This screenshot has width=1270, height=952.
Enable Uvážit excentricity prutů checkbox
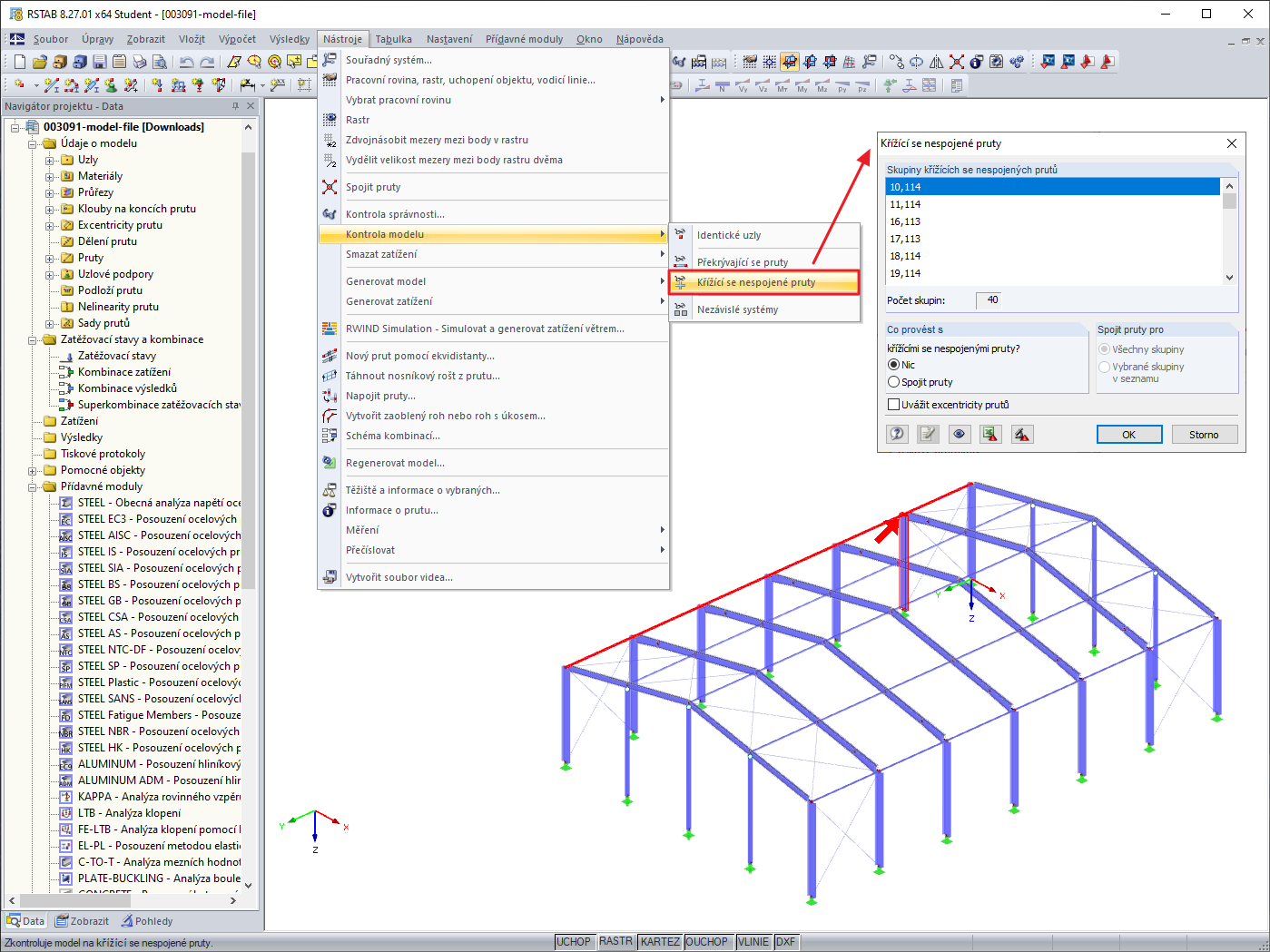point(894,405)
